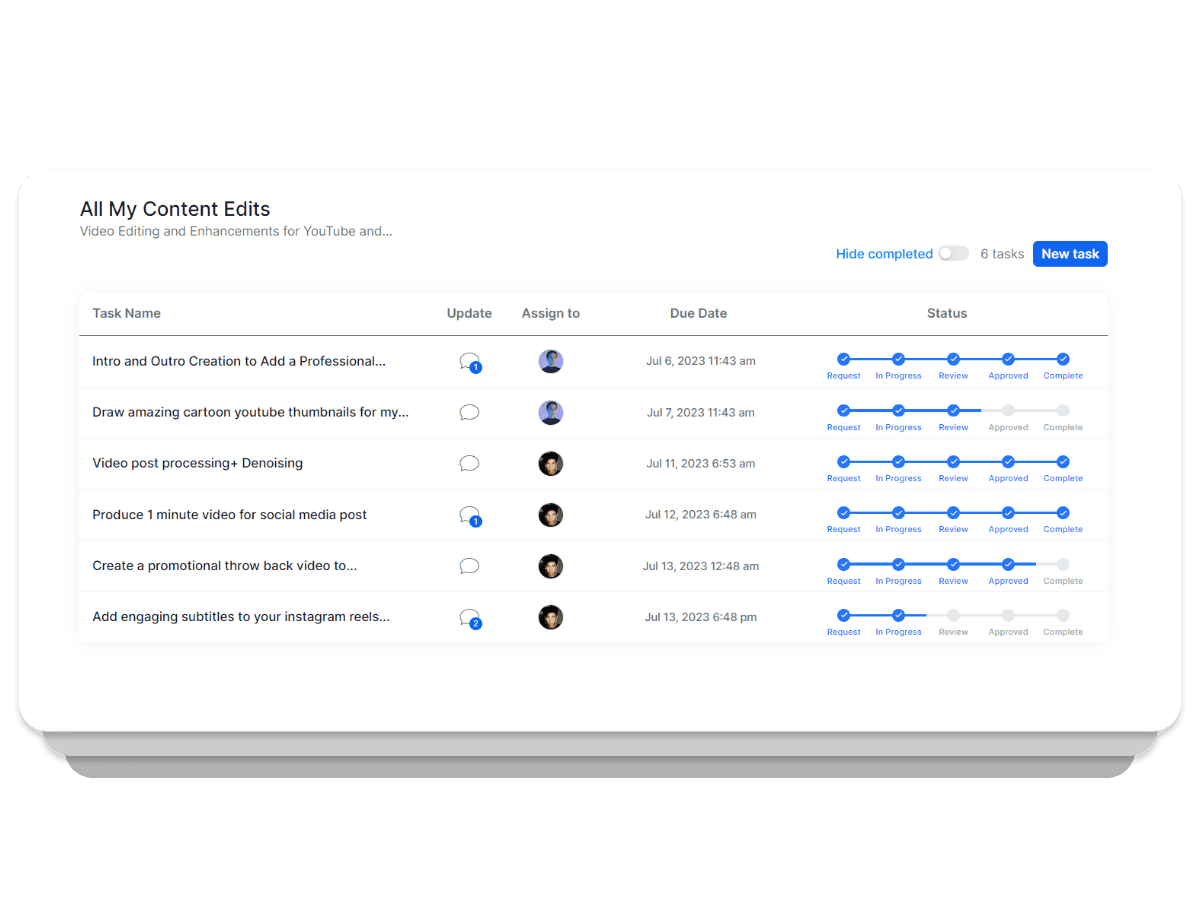Create a New task

[x=1070, y=254]
